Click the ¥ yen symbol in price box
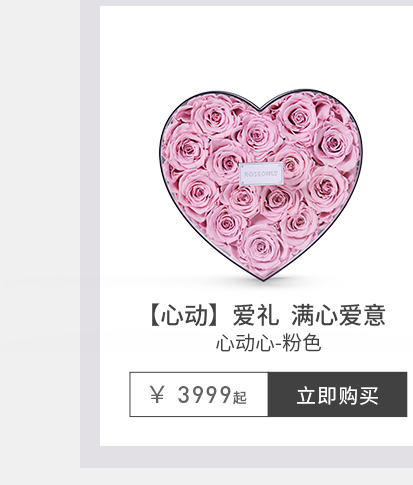This screenshot has width=413, height=485. (x=157, y=394)
